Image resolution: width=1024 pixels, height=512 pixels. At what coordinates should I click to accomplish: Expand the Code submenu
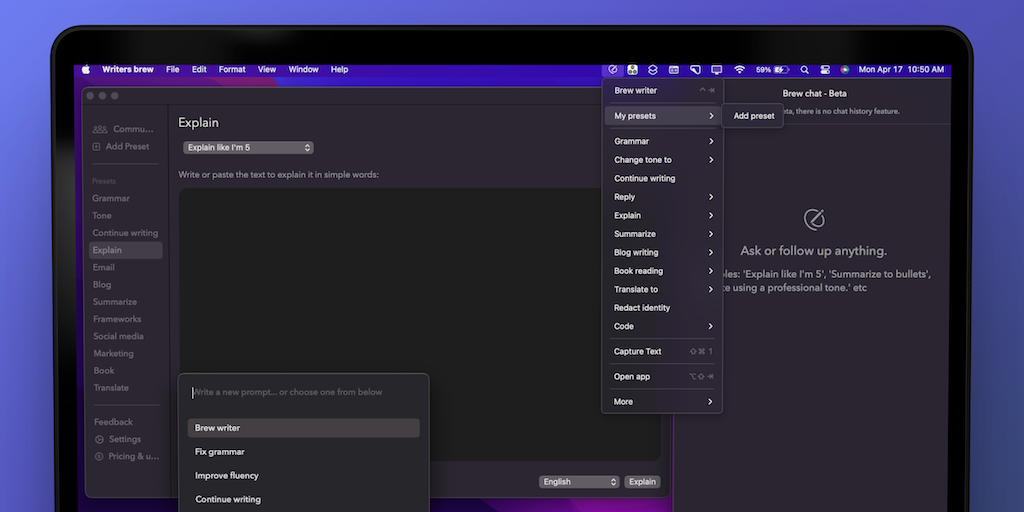coord(662,327)
